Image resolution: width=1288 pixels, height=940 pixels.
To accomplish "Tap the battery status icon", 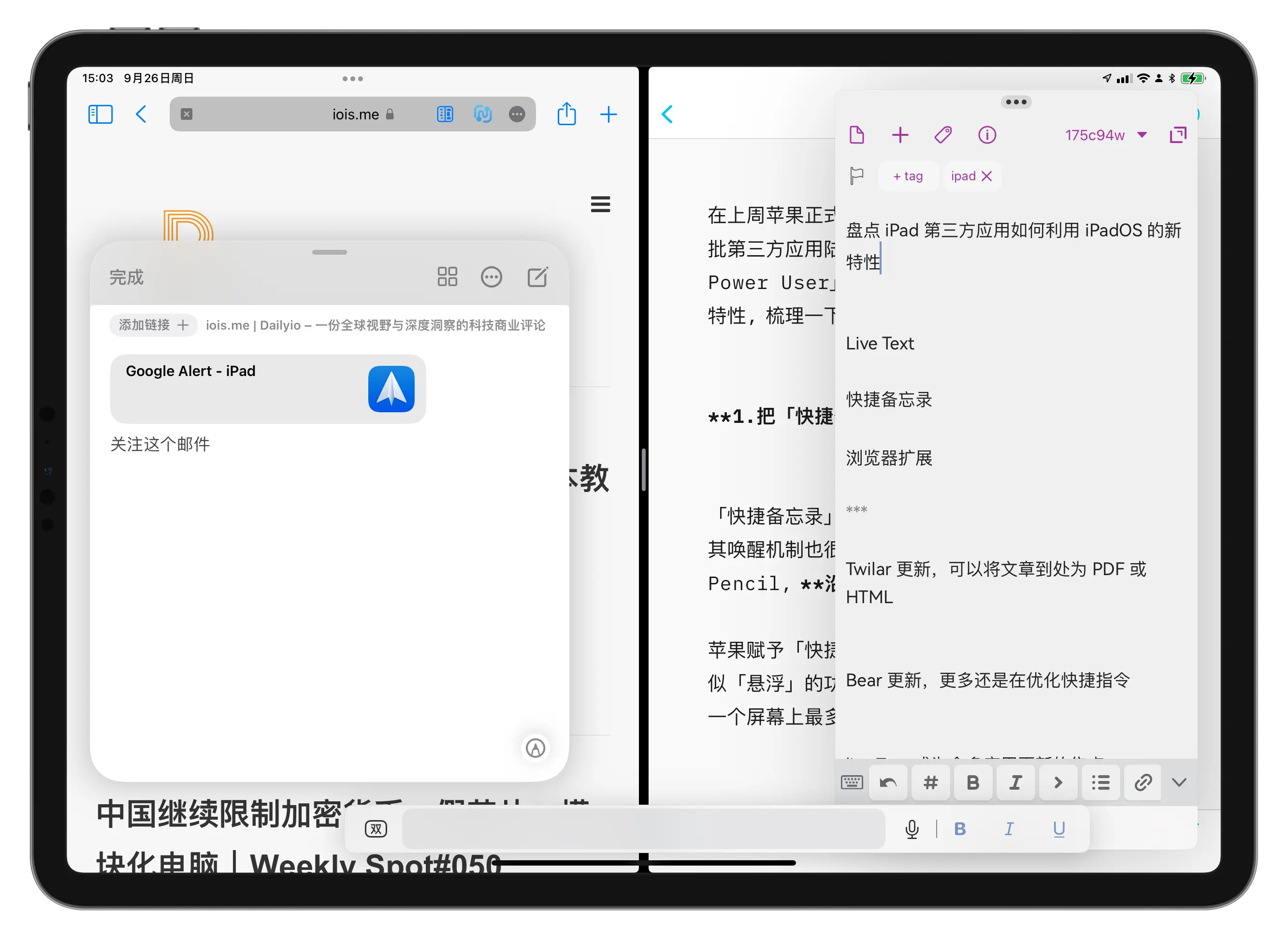I will point(1192,78).
